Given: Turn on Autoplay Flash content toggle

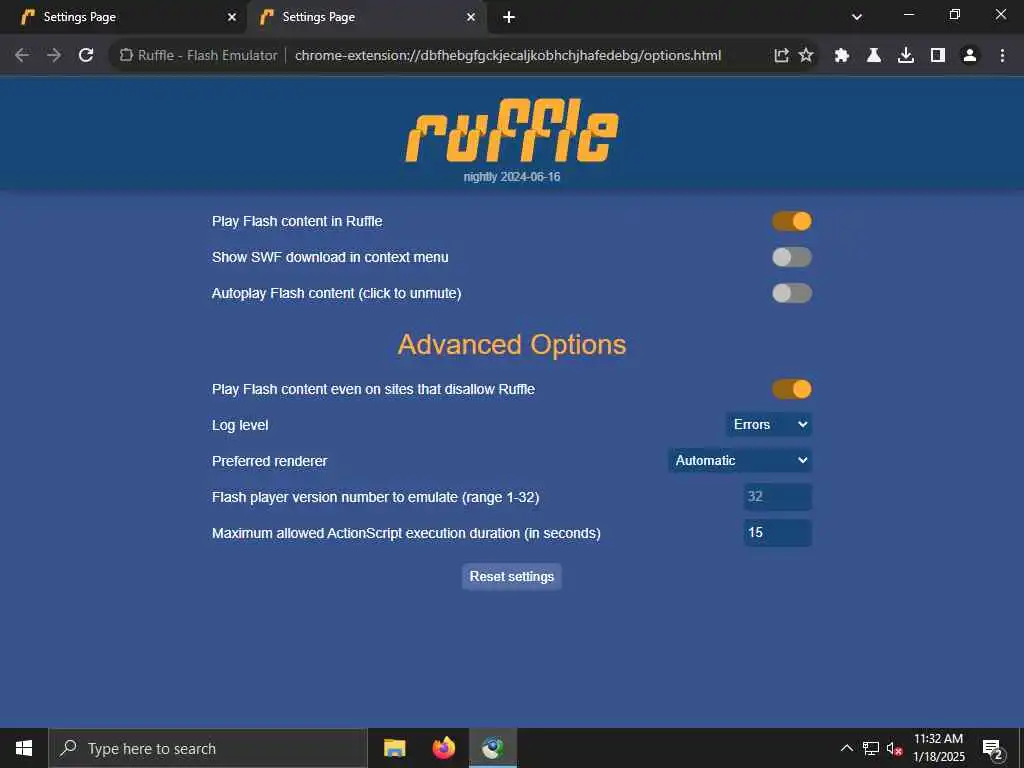Looking at the screenshot, I should [x=792, y=293].
